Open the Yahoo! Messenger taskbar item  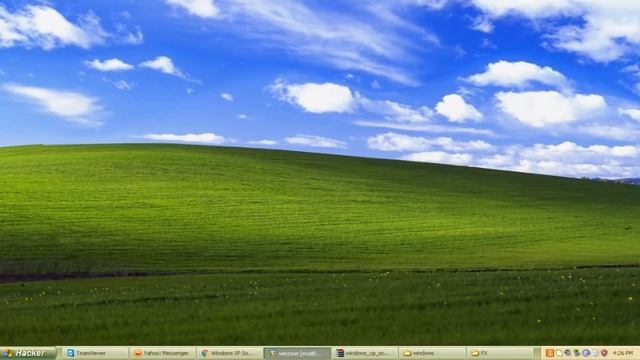pyautogui.click(x=164, y=353)
